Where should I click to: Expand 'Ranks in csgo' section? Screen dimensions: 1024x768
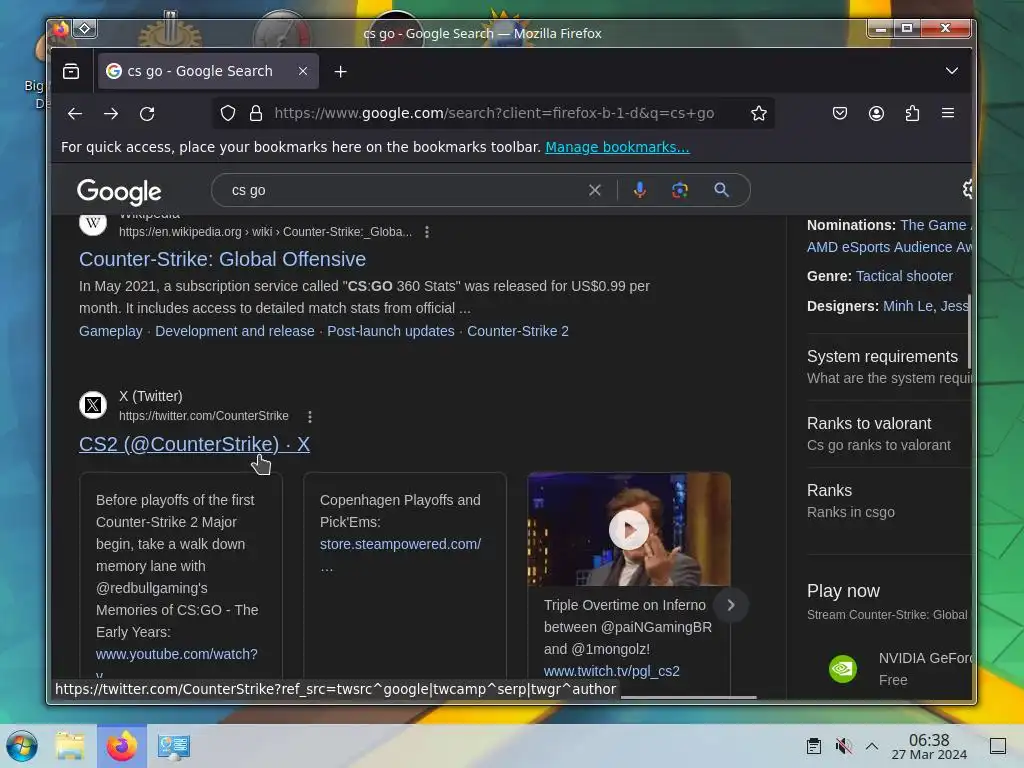point(889,501)
